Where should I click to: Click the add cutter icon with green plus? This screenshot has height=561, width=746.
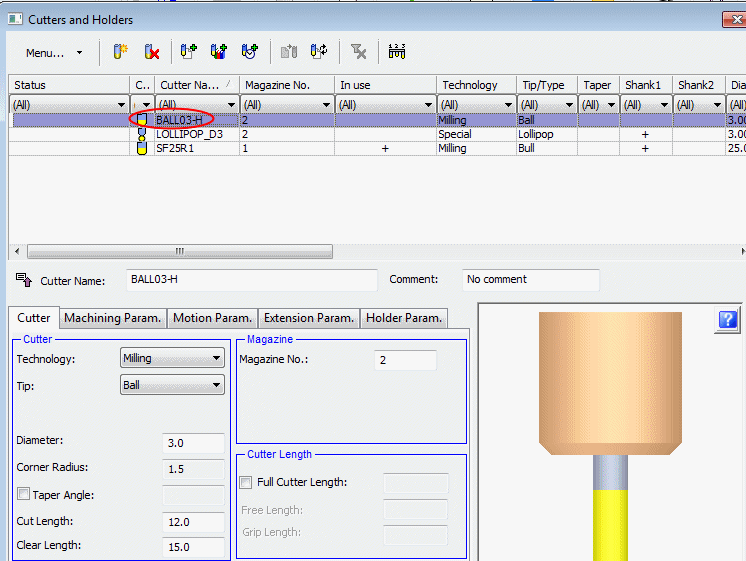(x=188, y=52)
